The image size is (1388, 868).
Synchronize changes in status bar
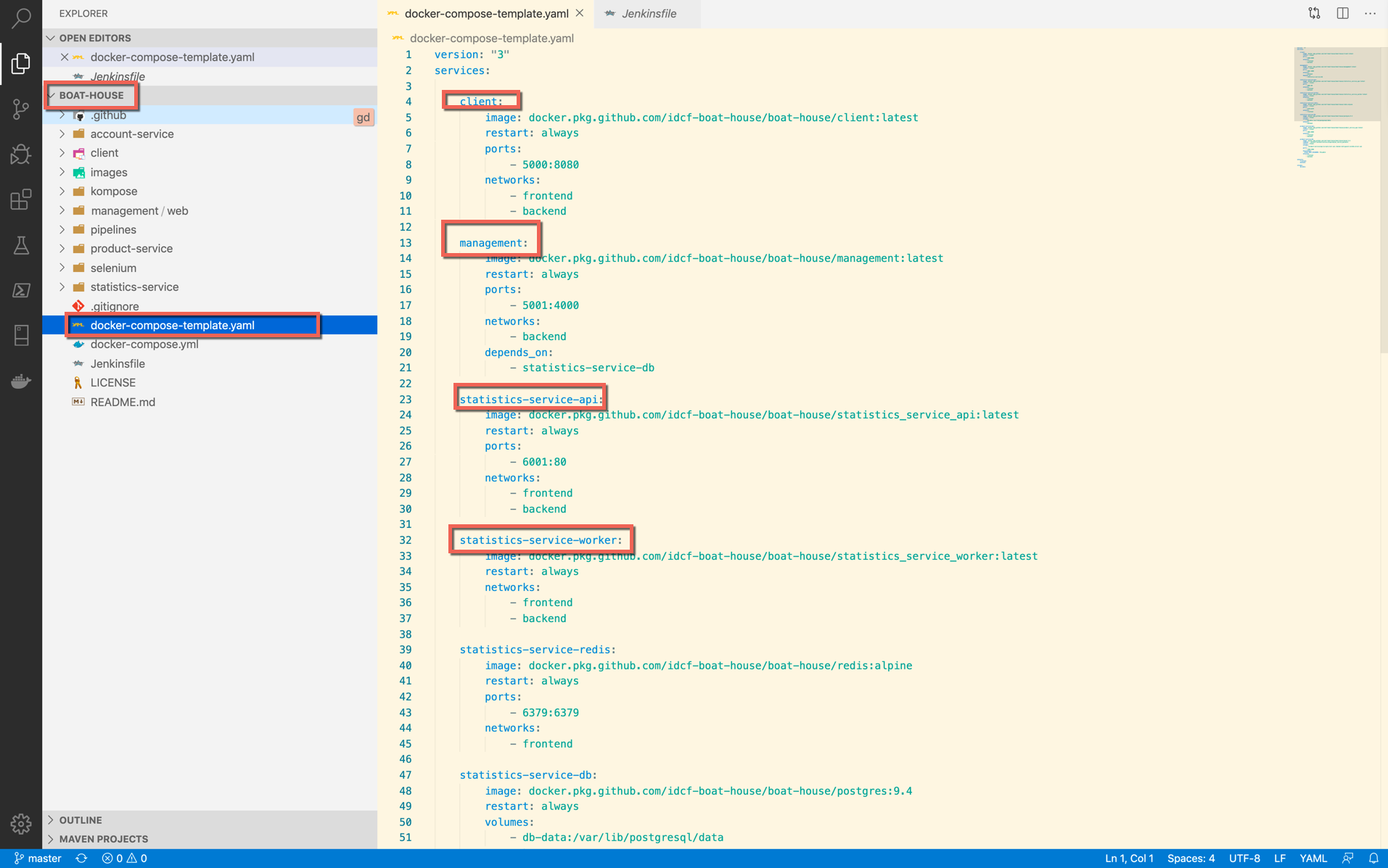(x=81, y=859)
